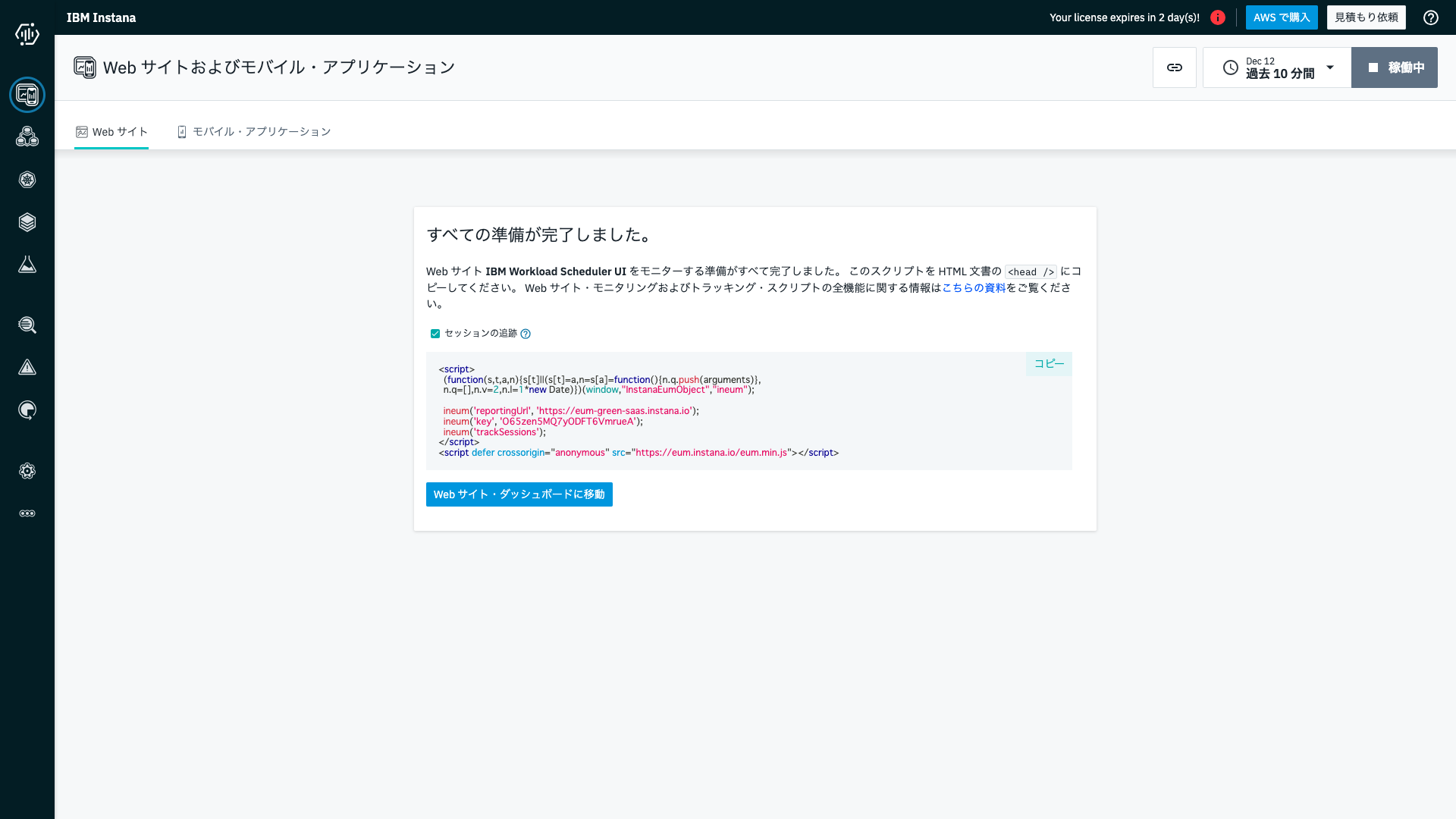Select the Web sites tab
The width and height of the screenshot is (1456, 819).
coord(111,131)
